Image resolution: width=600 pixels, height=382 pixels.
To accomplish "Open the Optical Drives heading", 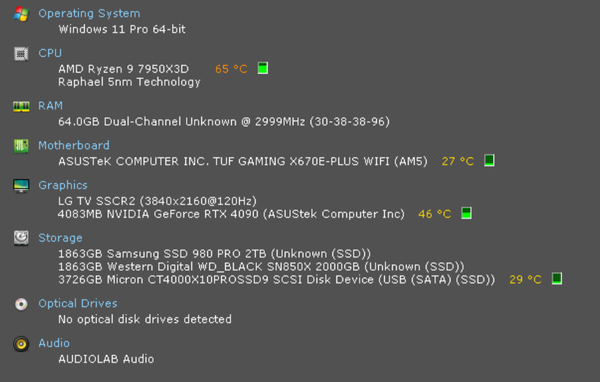I will (78, 304).
